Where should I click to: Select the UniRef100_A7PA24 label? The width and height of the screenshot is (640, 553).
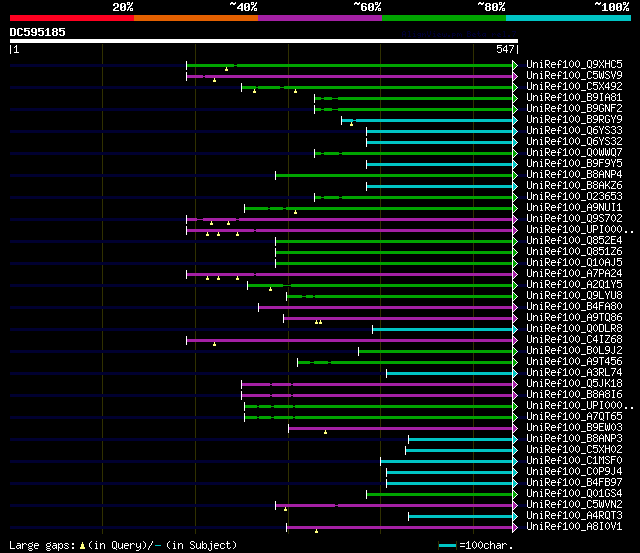tap(574, 274)
